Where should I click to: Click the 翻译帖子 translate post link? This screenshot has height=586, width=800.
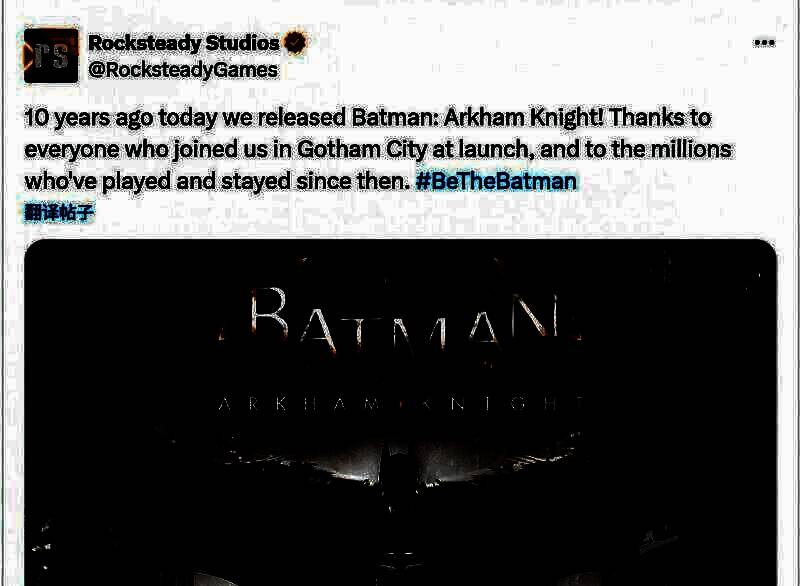point(59,212)
